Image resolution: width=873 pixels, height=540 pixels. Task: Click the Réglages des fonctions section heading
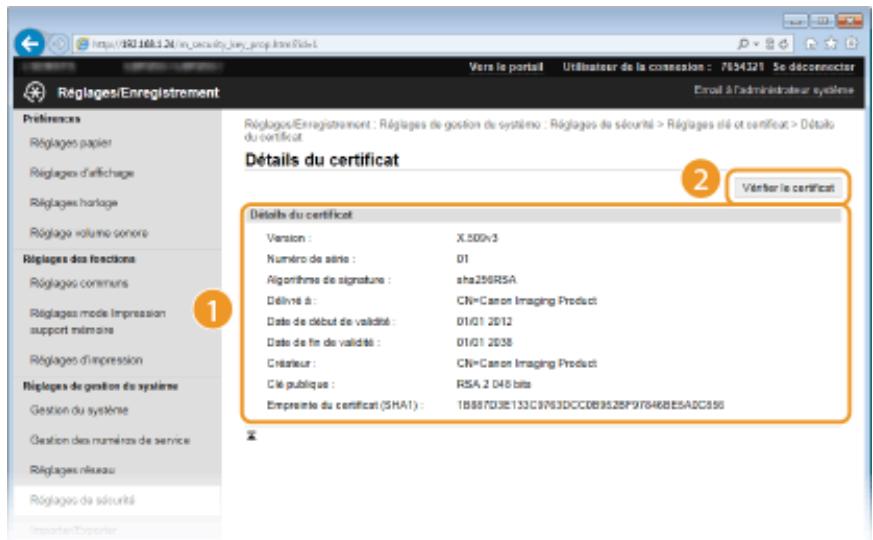79,259
